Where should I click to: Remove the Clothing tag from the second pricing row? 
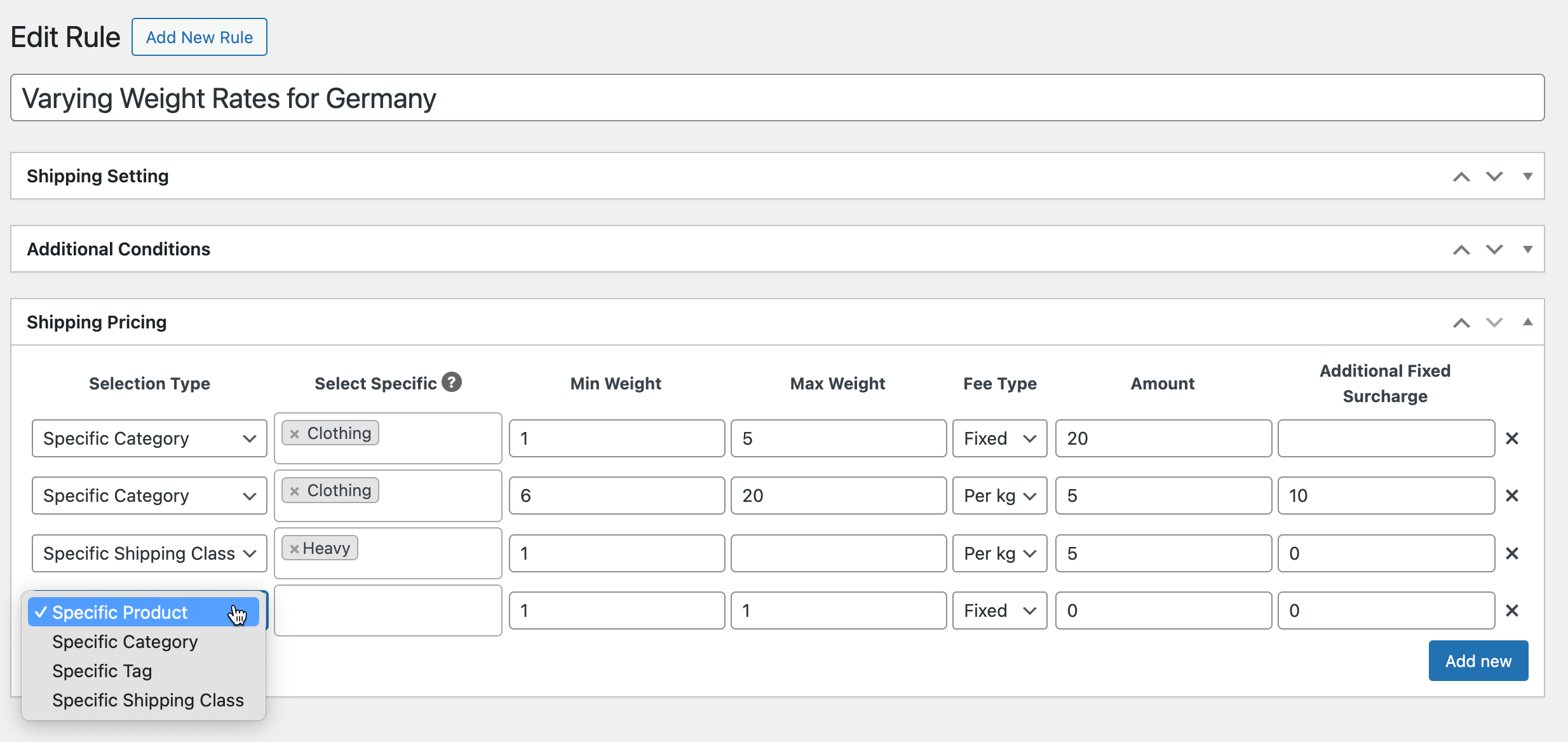295,490
